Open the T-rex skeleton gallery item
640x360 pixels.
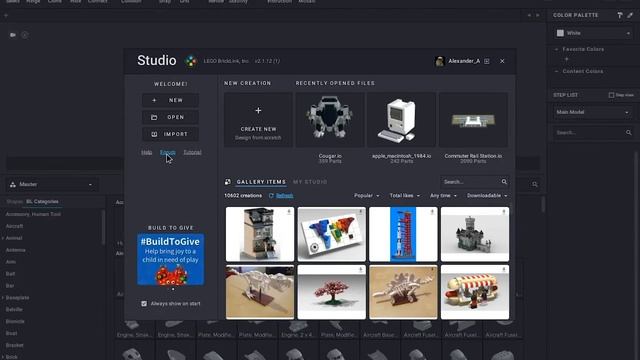click(260, 292)
